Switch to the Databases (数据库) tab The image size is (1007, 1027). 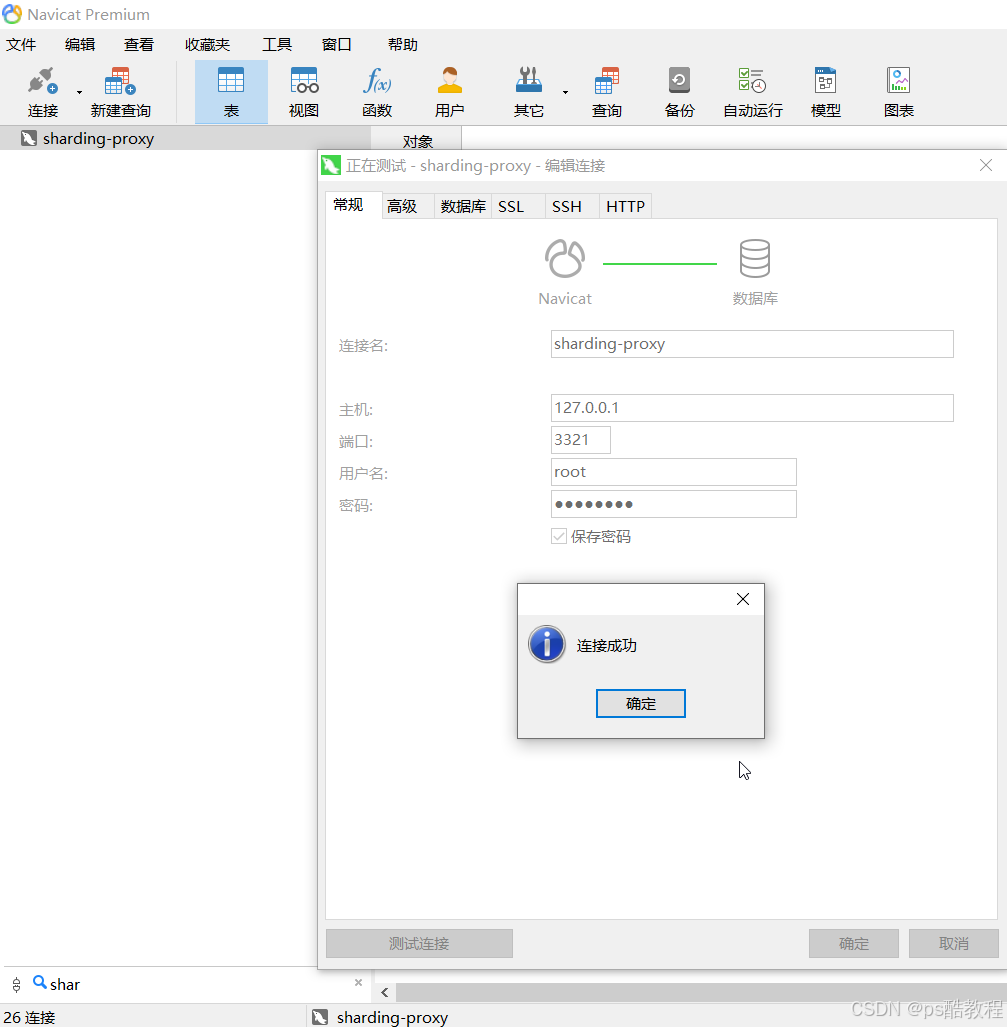pos(463,206)
